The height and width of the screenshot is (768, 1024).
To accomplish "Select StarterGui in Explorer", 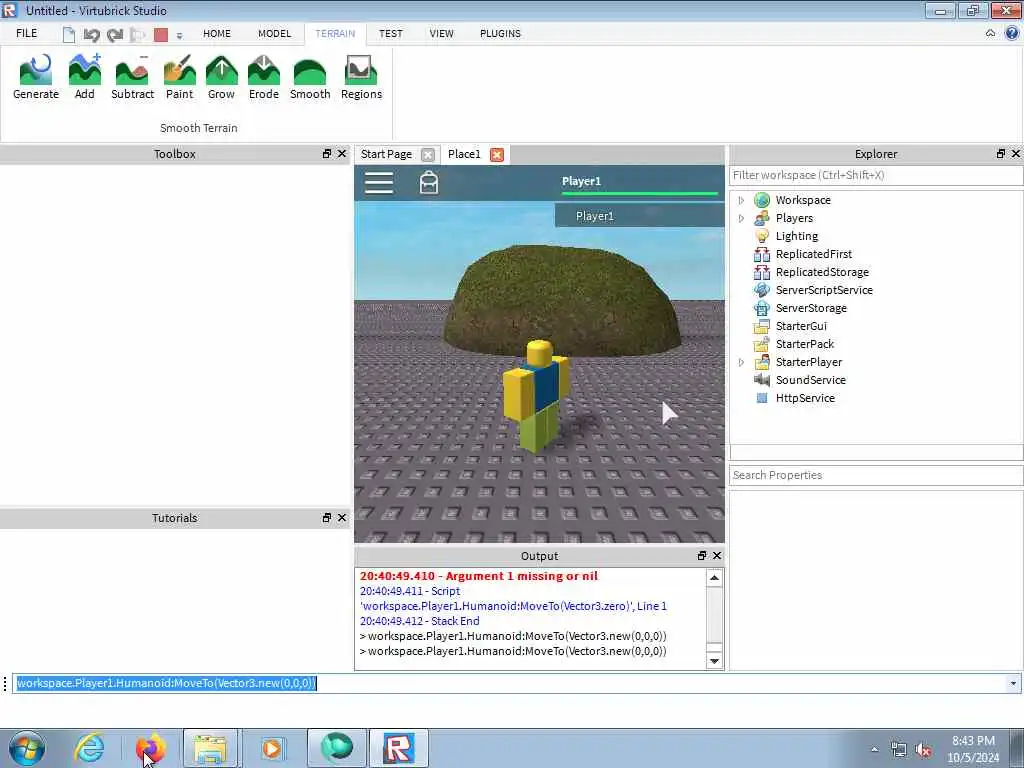I will point(801,326).
